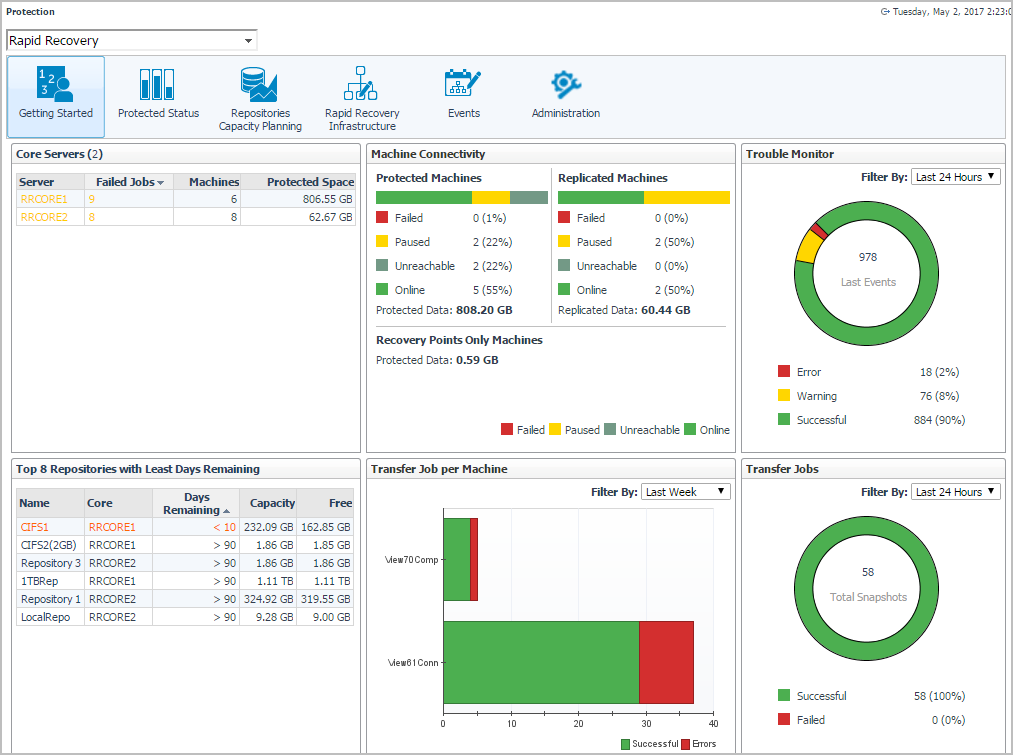Open Transfer Job per Machine Last Week filter
The height and width of the screenshot is (755, 1013).
click(686, 492)
